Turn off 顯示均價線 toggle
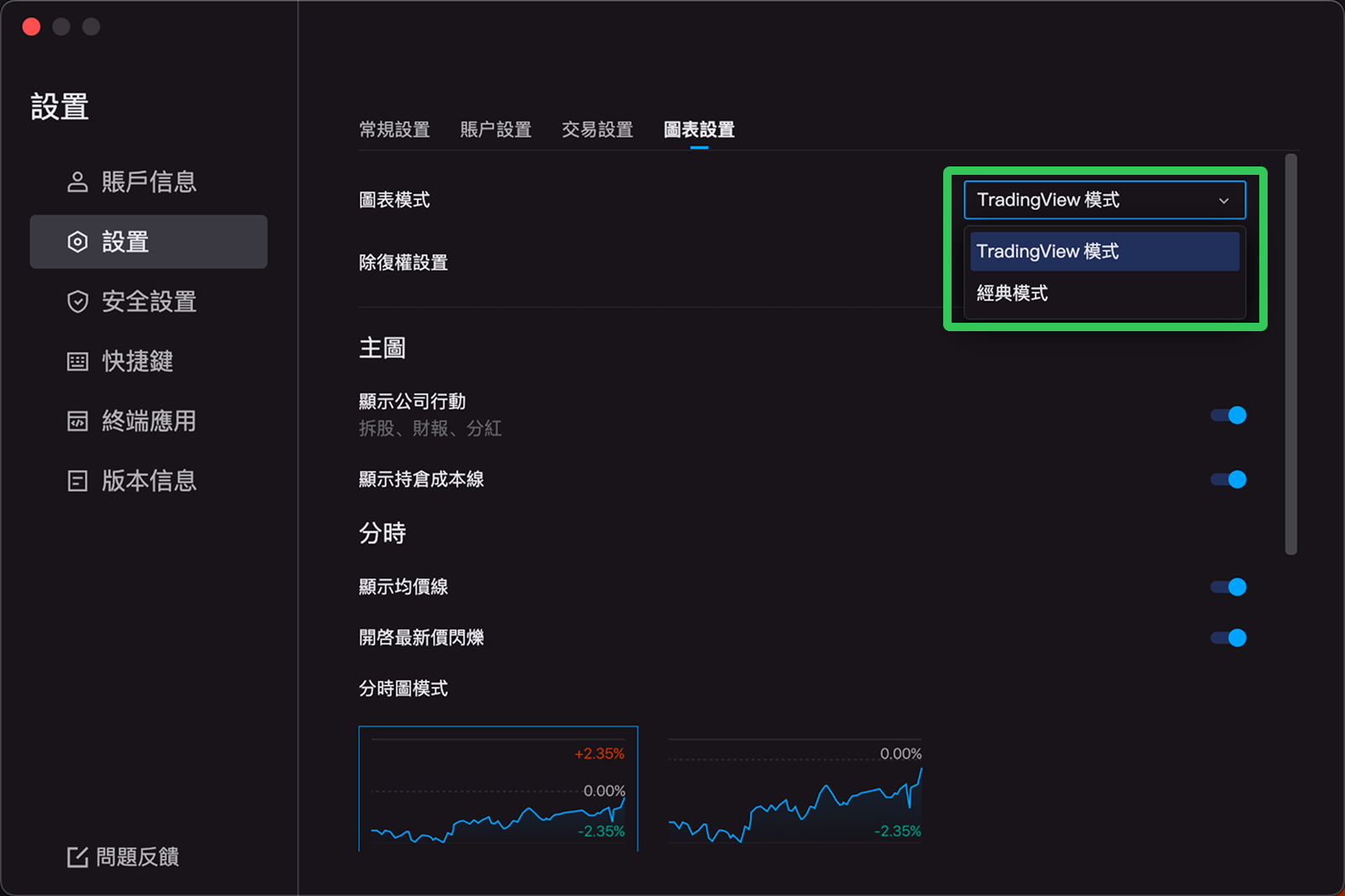This screenshot has width=1345, height=896. (1228, 587)
